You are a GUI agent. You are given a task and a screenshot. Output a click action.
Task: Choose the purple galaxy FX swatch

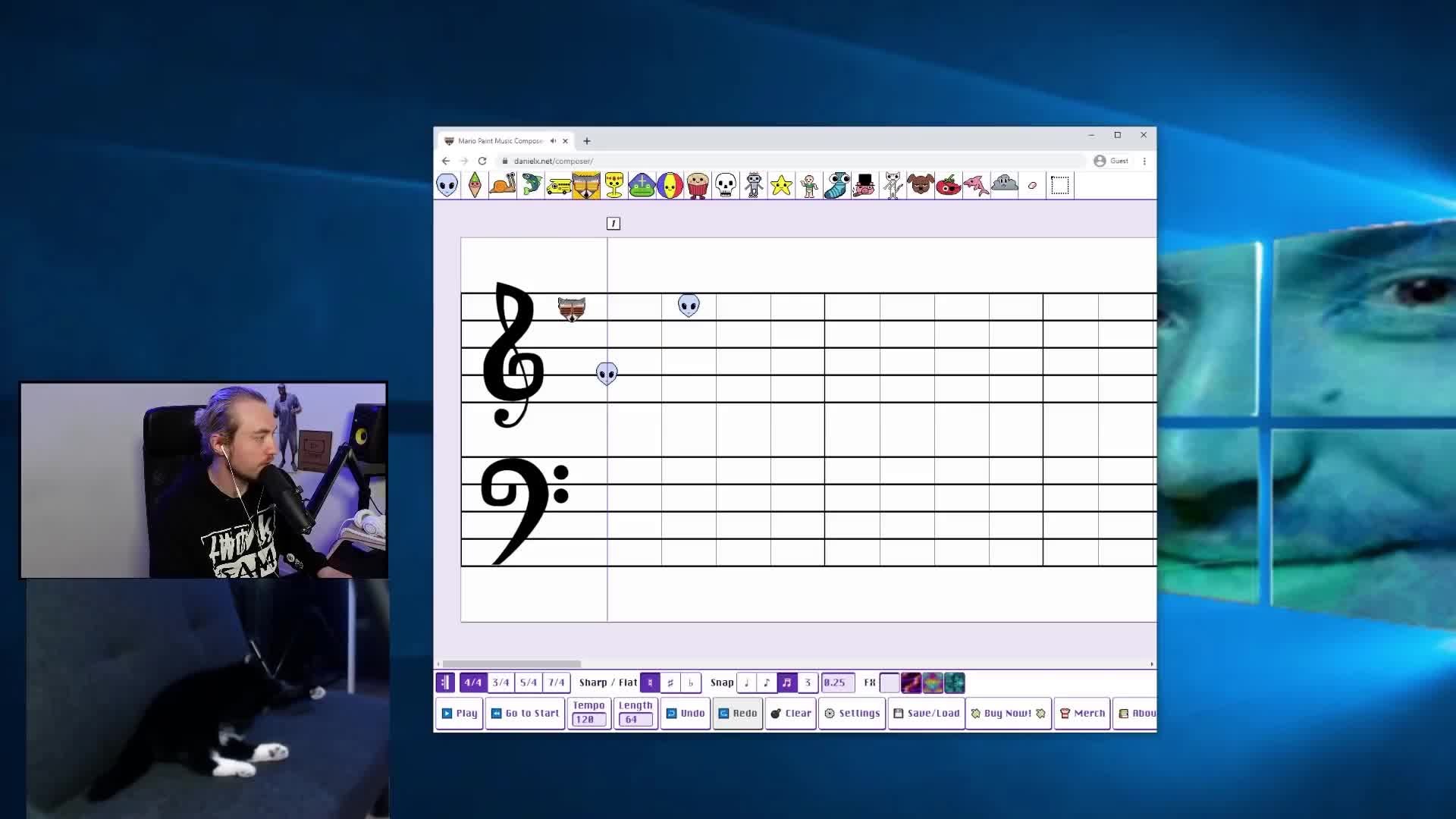coord(911,682)
